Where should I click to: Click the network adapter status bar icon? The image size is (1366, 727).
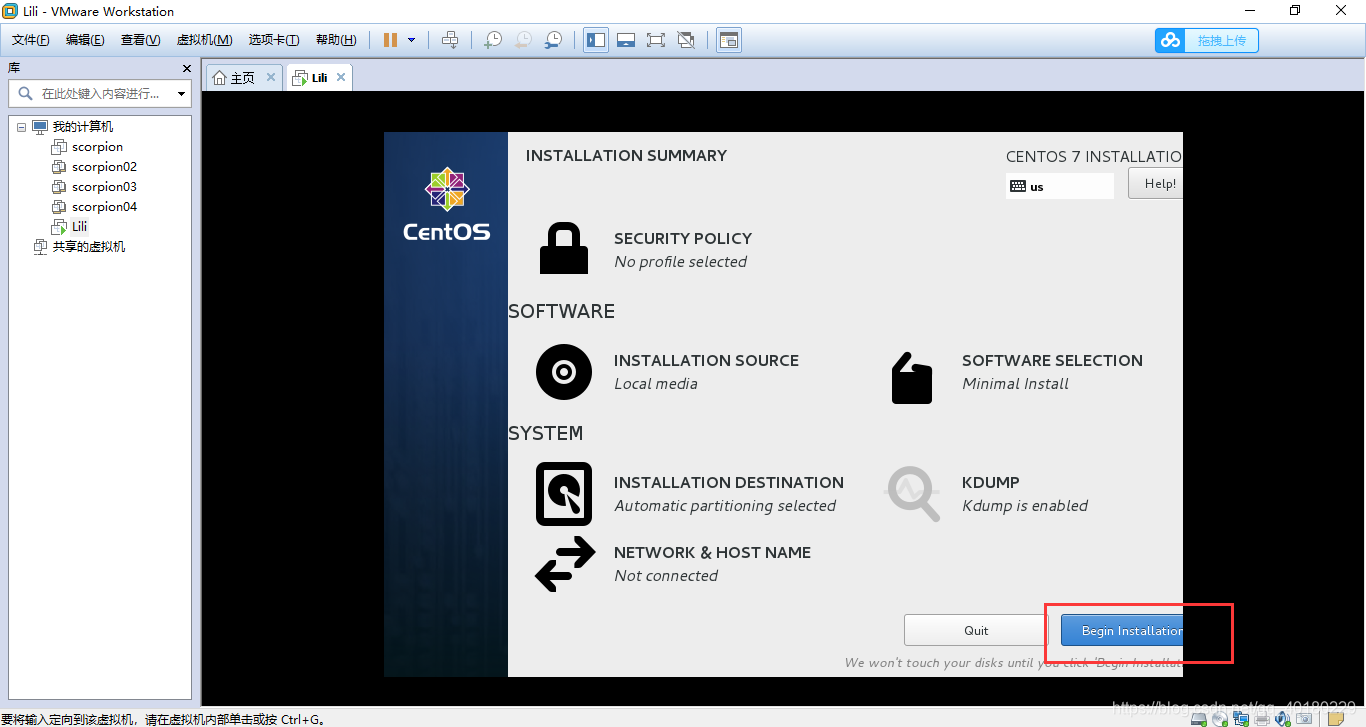coord(1241,718)
